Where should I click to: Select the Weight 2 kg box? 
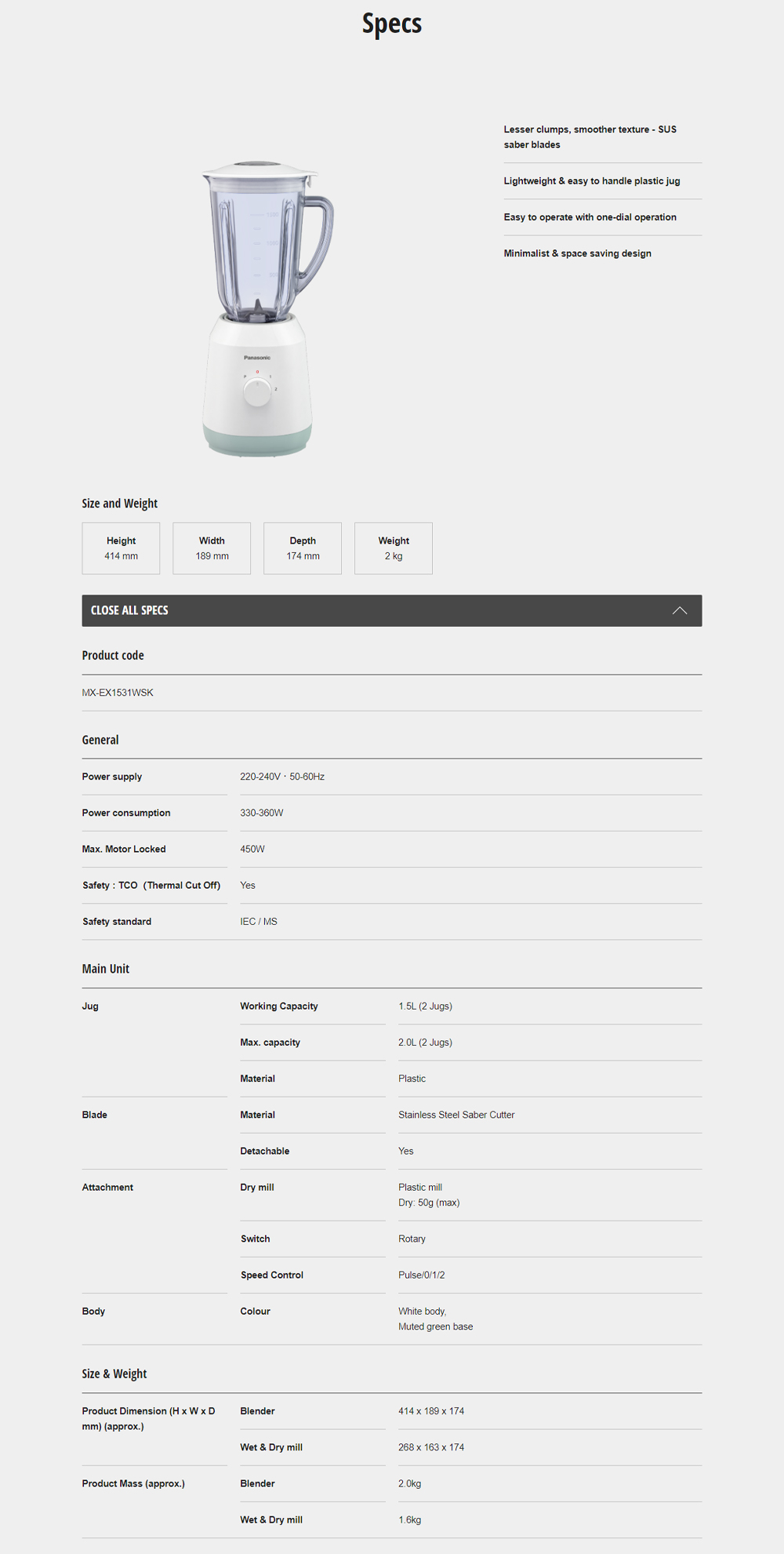coord(394,548)
